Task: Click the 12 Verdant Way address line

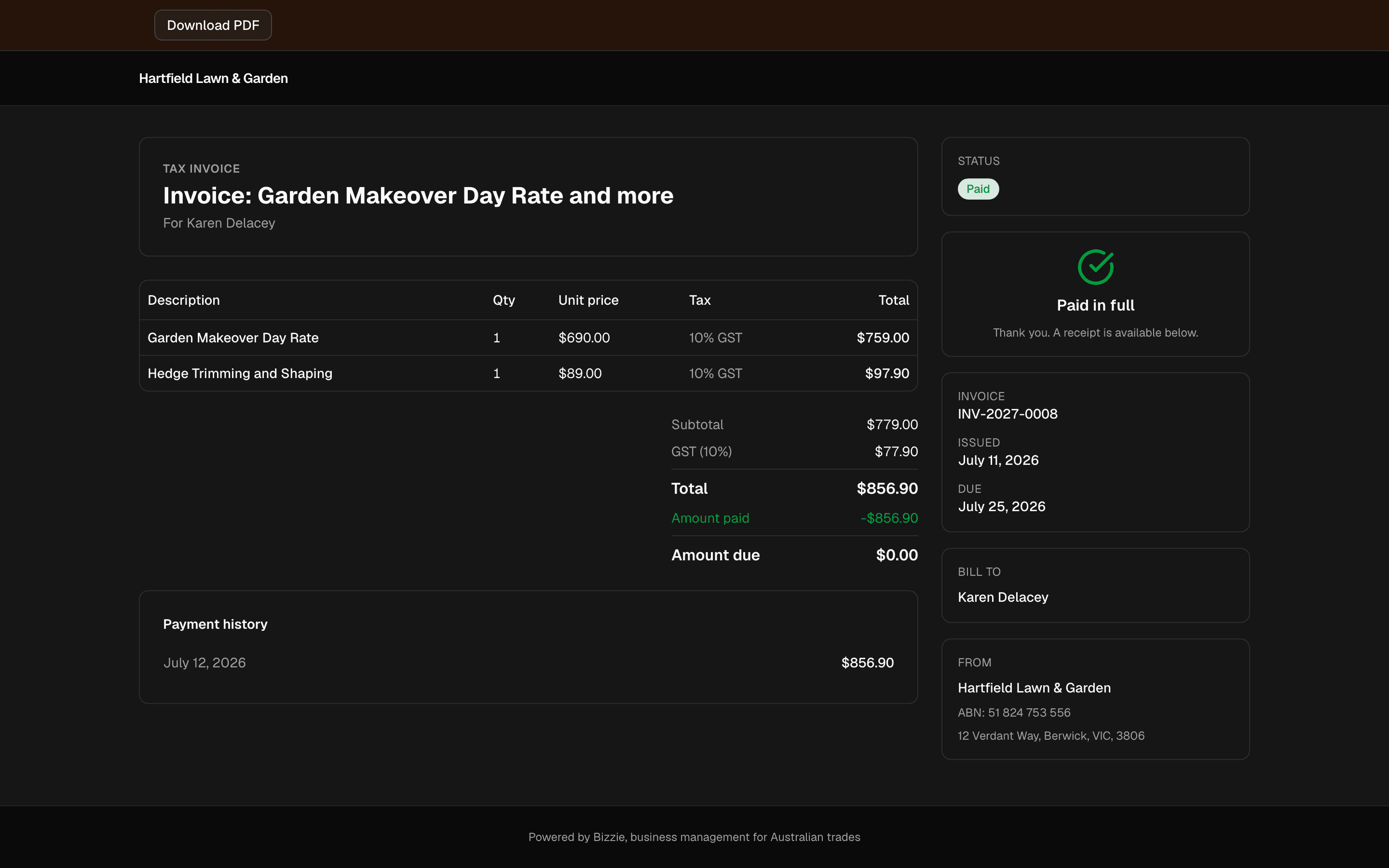Action: click(x=1051, y=735)
